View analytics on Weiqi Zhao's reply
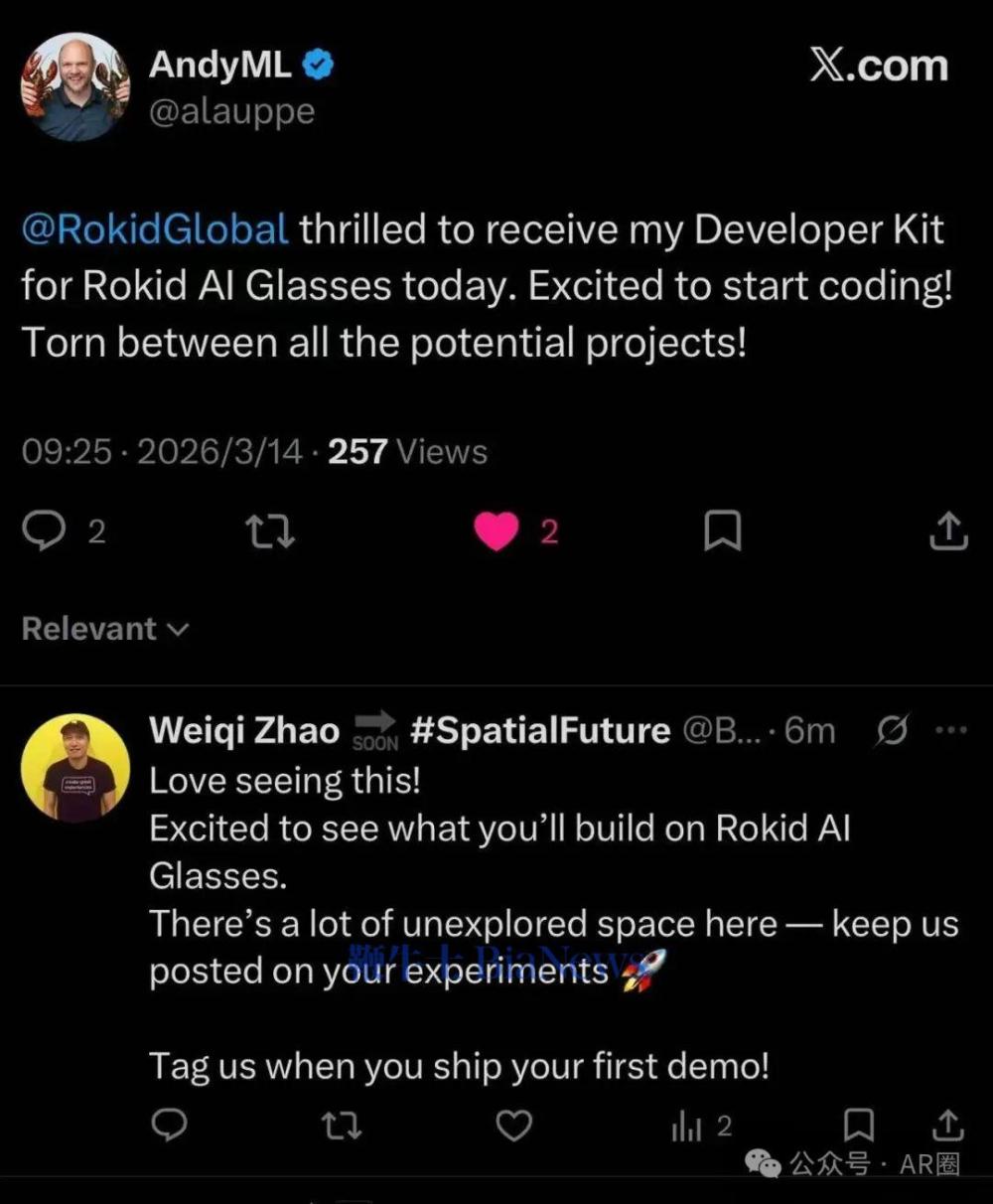993x1204 pixels. point(687,1127)
